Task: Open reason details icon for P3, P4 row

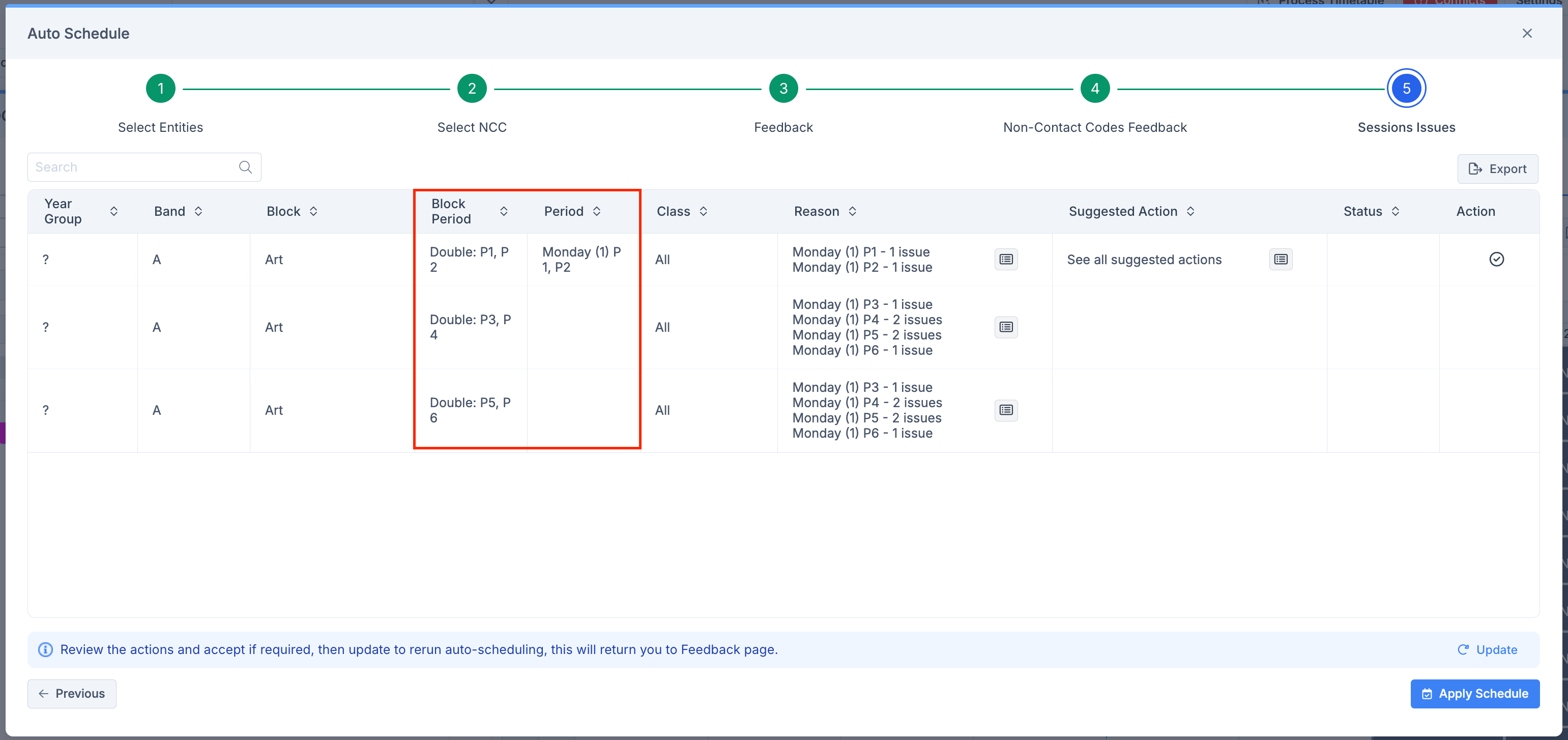Action: point(1005,327)
